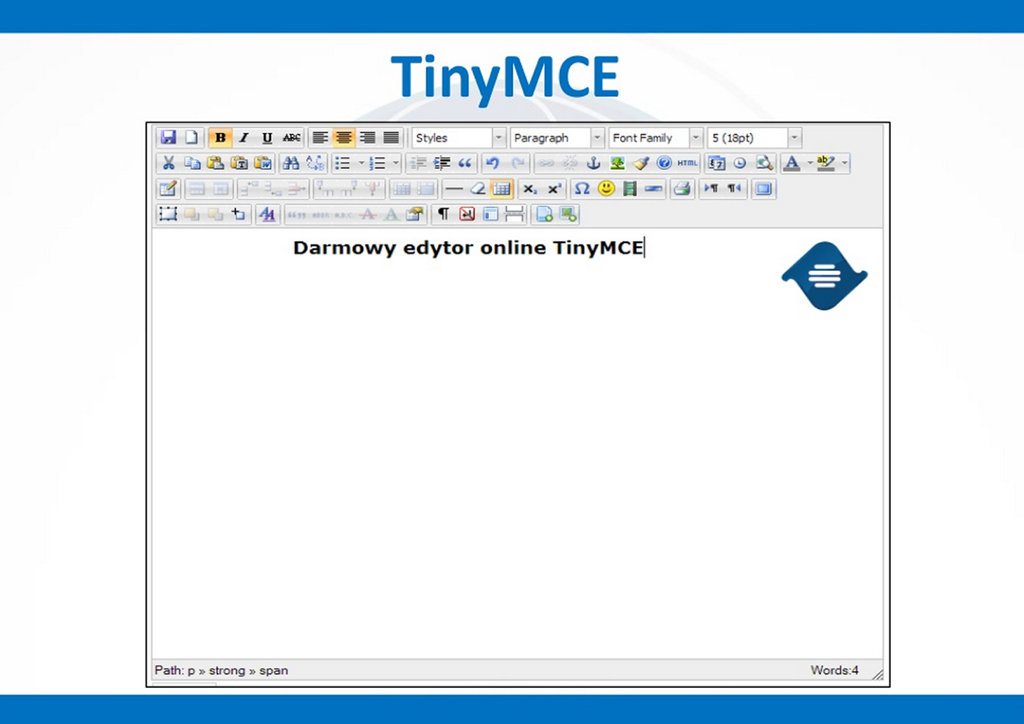1024x724 pixels.
Task: Insert the current time clock icon
Action: (740, 163)
